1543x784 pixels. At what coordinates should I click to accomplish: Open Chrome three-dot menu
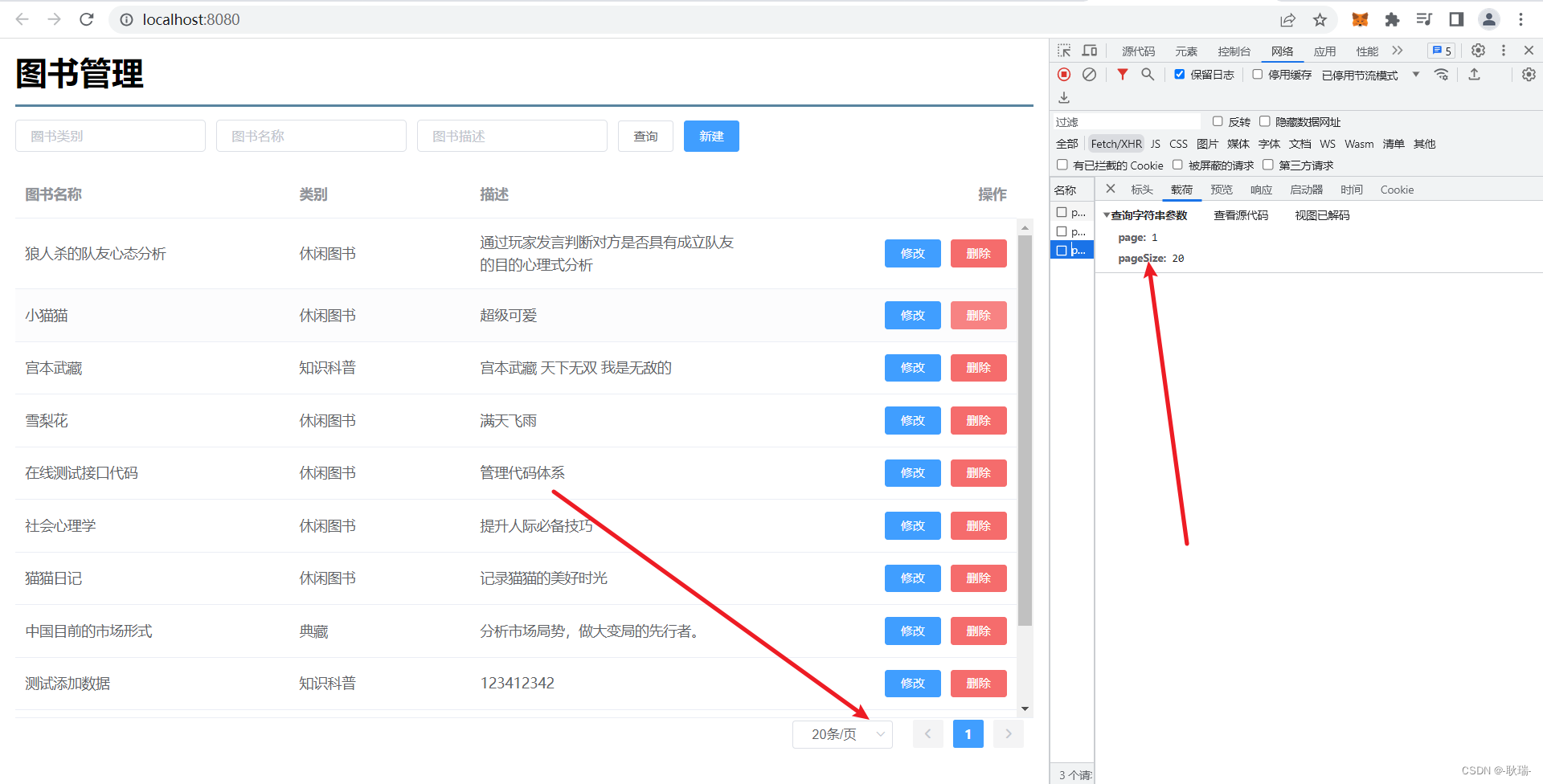[1520, 19]
